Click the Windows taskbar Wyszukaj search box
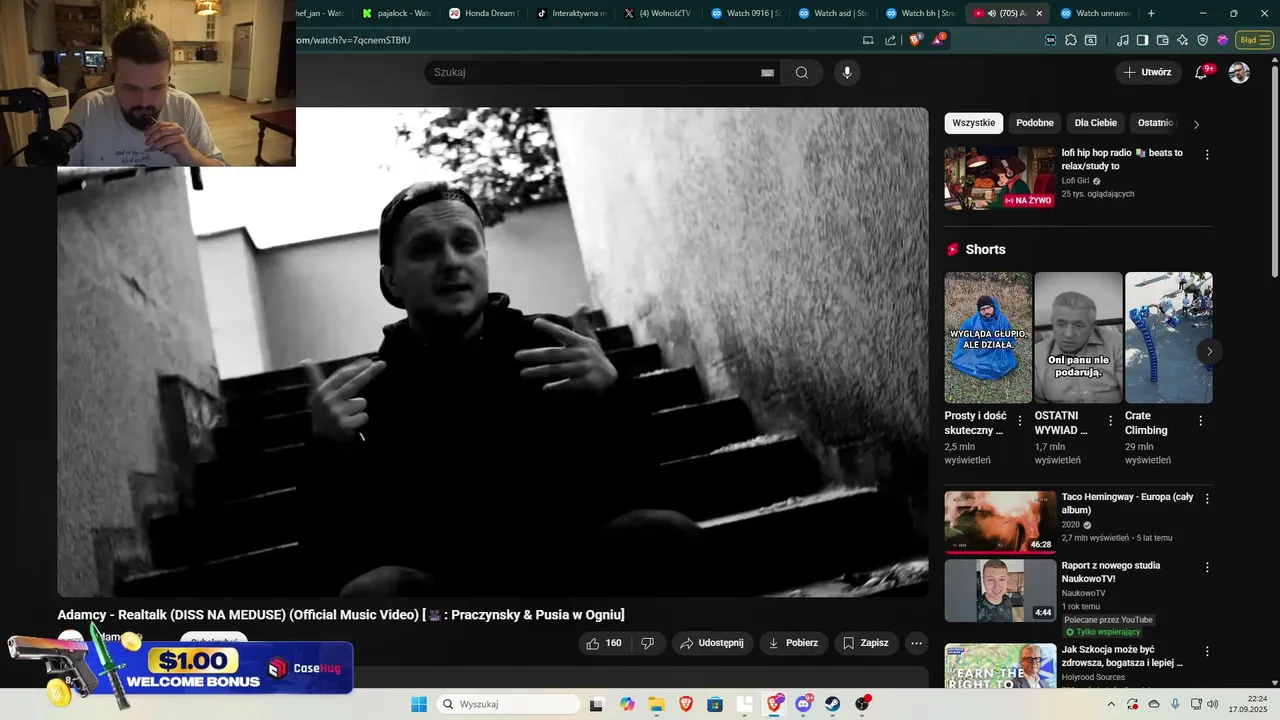This screenshot has height=720, width=1280. (x=508, y=704)
